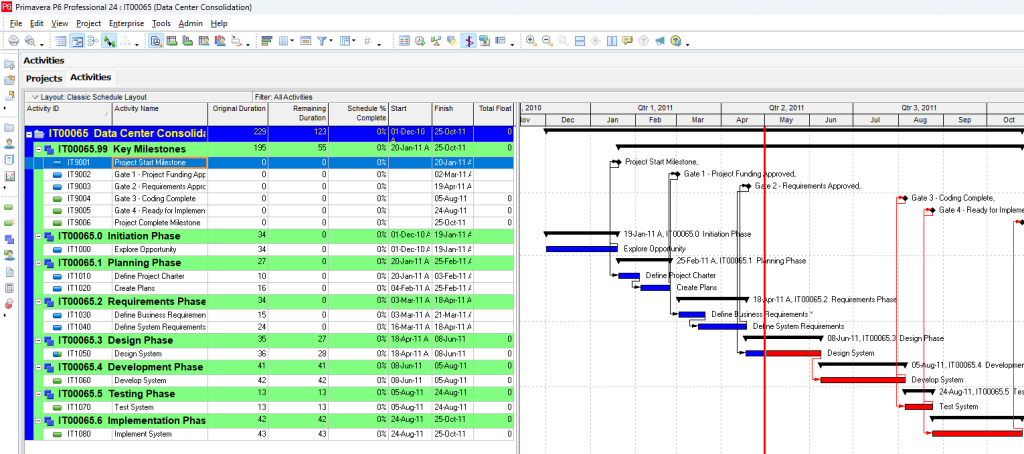Toggle the Gantt Chart view button
The width and height of the screenshot is (1024, 454).
pos(77,41)
